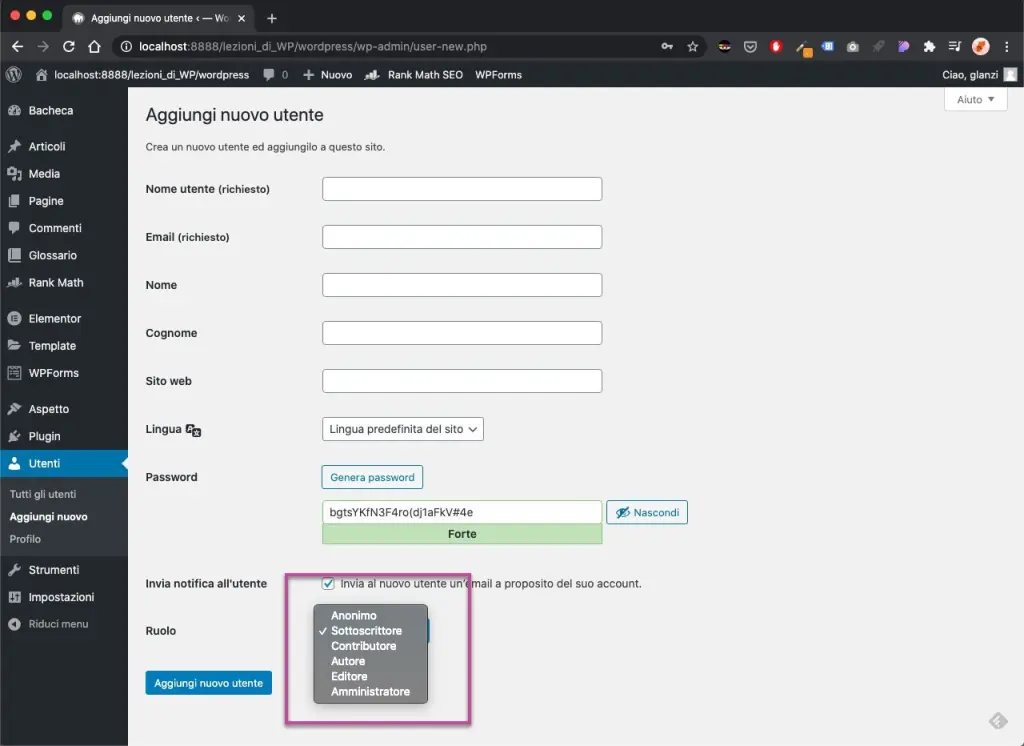Click the Aggiungi nuovo utente button
This screenshot has width=1024, height=746.
pyautogui.click(x=208, y=683)
